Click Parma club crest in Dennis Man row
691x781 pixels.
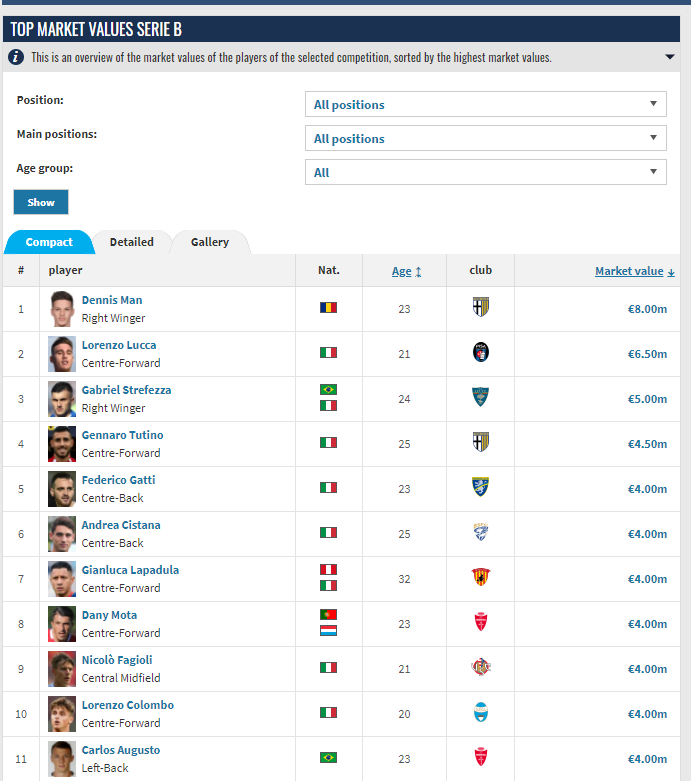tap(481, 307)
